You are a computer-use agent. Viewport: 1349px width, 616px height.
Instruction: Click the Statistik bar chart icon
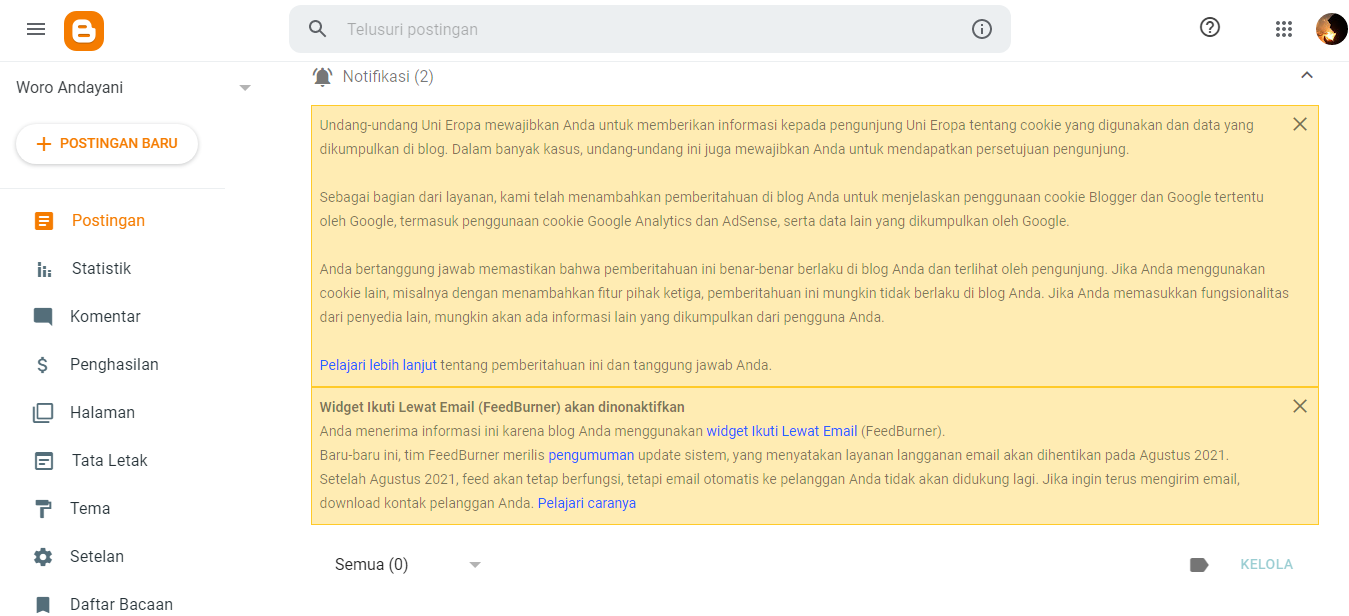pos(43,269)
